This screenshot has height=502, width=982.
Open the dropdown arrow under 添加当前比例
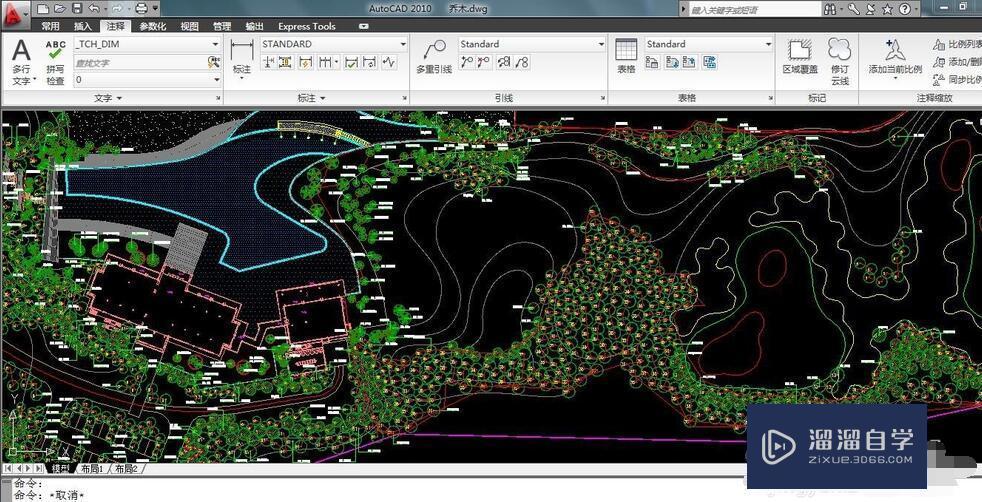pyautogui.click(x=895, y=79)
